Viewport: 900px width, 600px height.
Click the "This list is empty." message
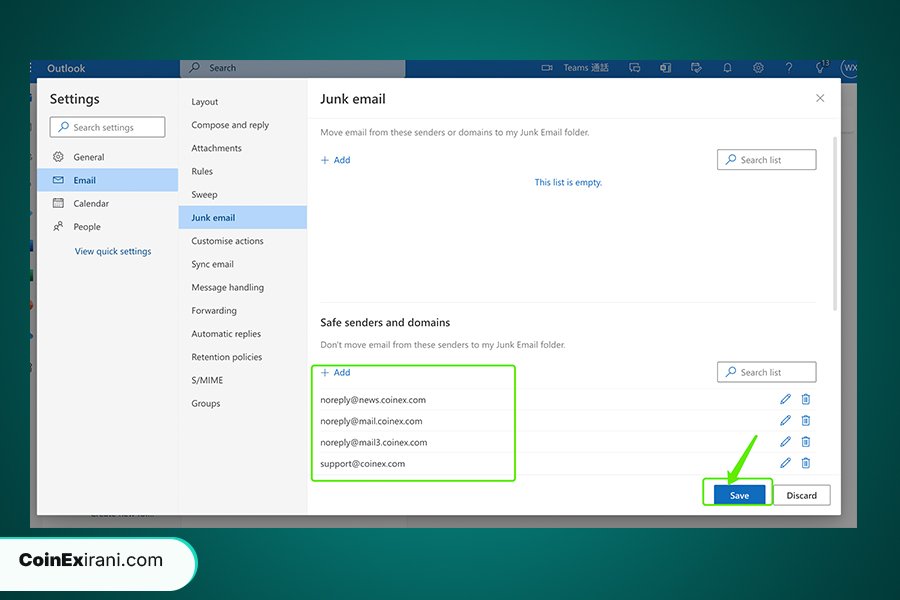pyautogui.click(x=568, y=182)
